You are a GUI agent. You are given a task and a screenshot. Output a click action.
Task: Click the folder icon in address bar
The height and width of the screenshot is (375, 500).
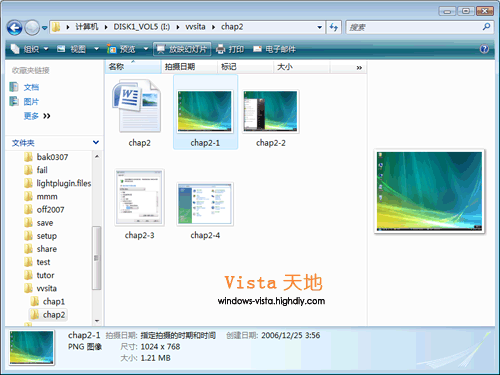click(56, 27)
